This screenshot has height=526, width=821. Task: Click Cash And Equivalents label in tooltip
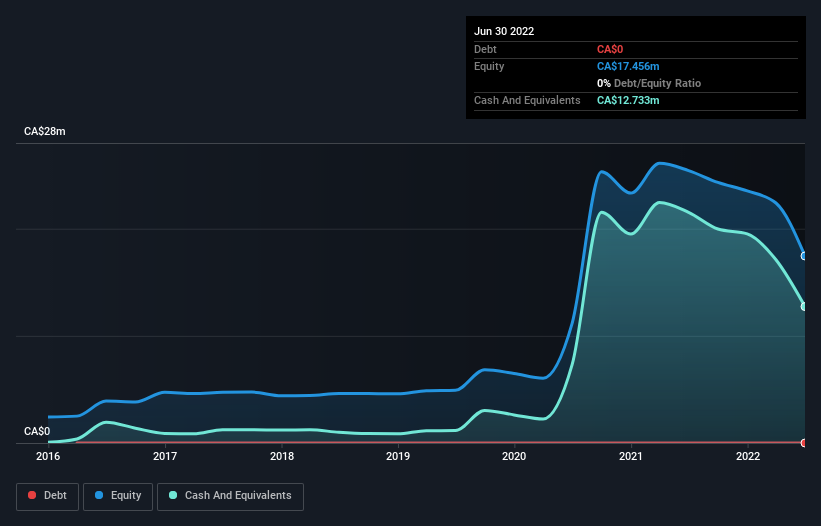pyautogui.click(x=527, y=100)
